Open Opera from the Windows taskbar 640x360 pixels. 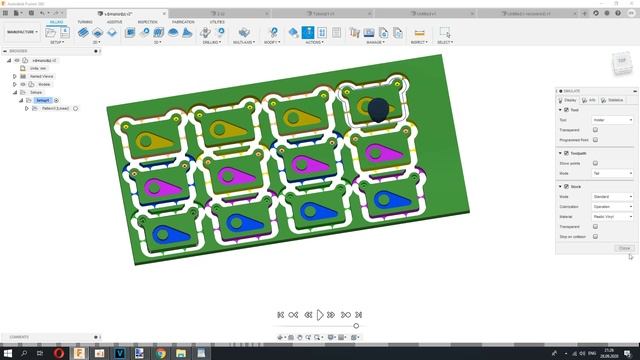59,353
